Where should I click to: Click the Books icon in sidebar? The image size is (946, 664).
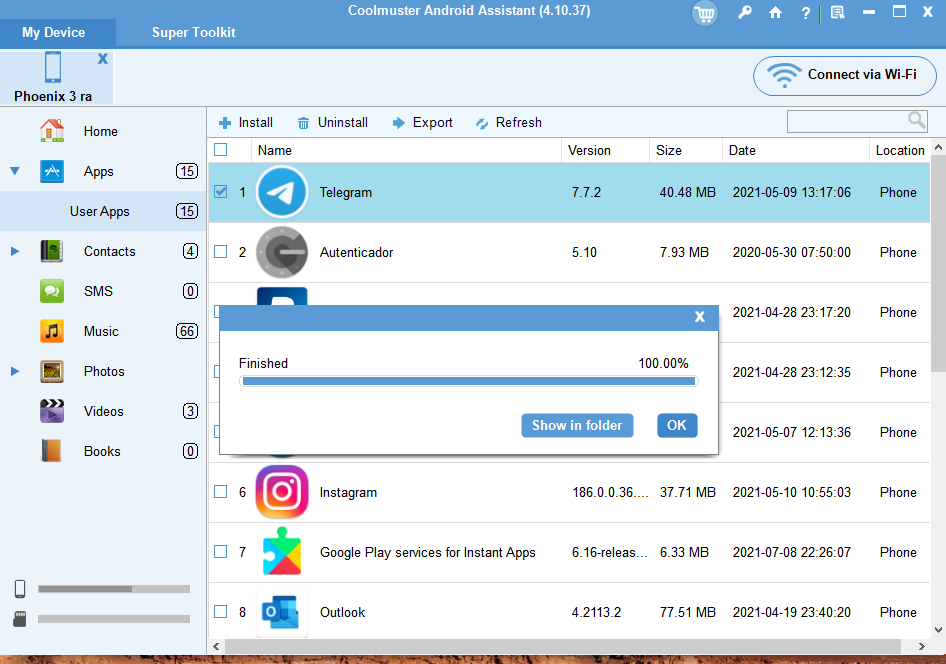coord(52,451)
